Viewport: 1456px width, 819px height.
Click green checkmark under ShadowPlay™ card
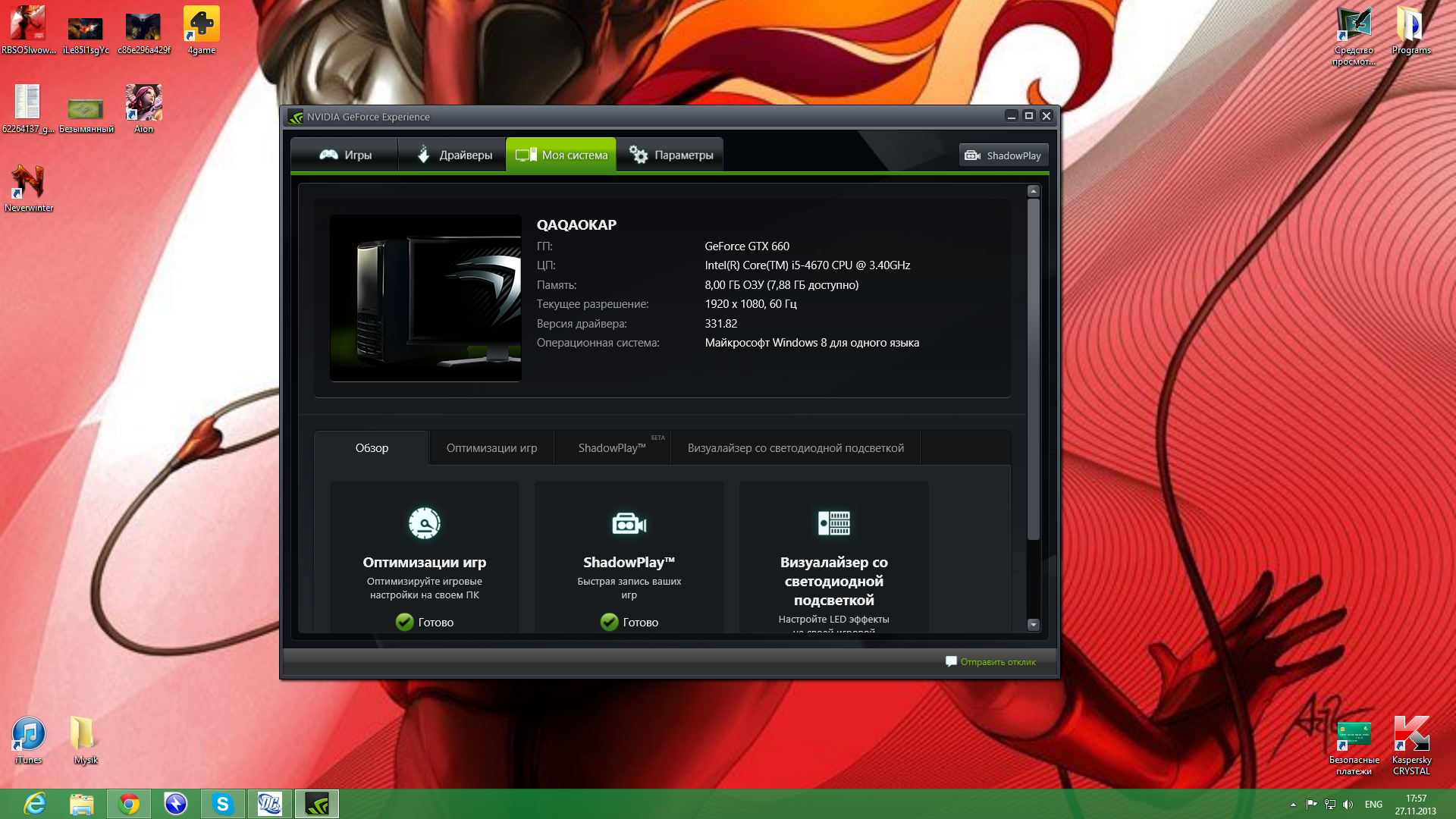(x=609, y=622)
